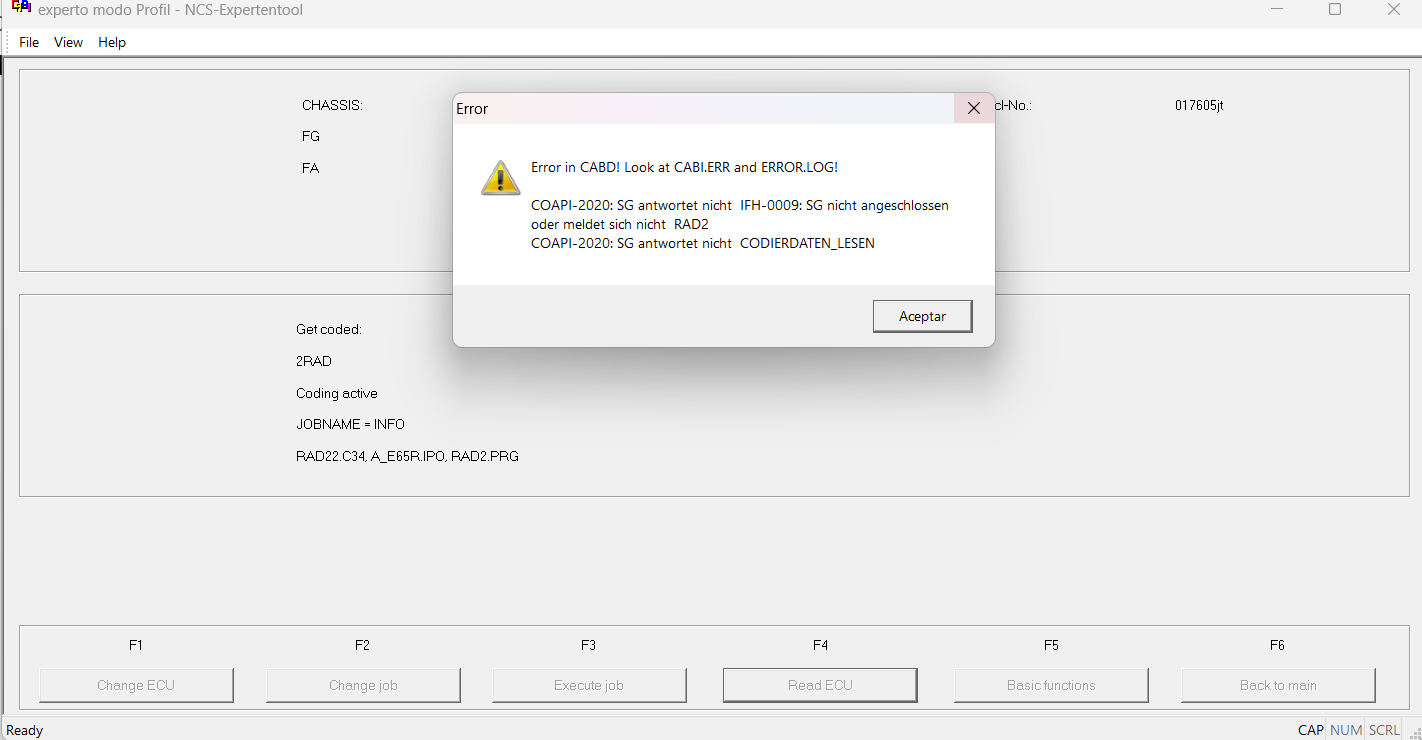Go Back to main screen
1422x740 pixels.
point(1278,685)
